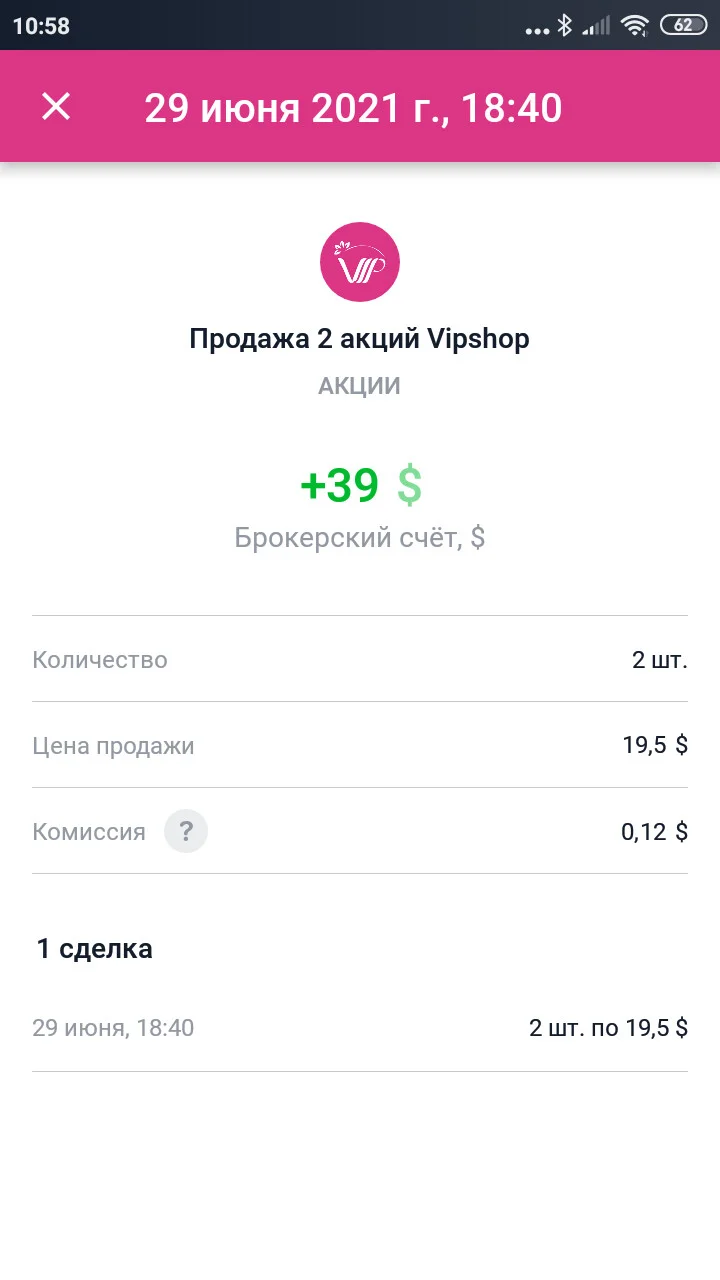This screenshot has height=1280, width=720.
Task: Tap the Bluetooth icon in the status bar
Action: [565, 26]
